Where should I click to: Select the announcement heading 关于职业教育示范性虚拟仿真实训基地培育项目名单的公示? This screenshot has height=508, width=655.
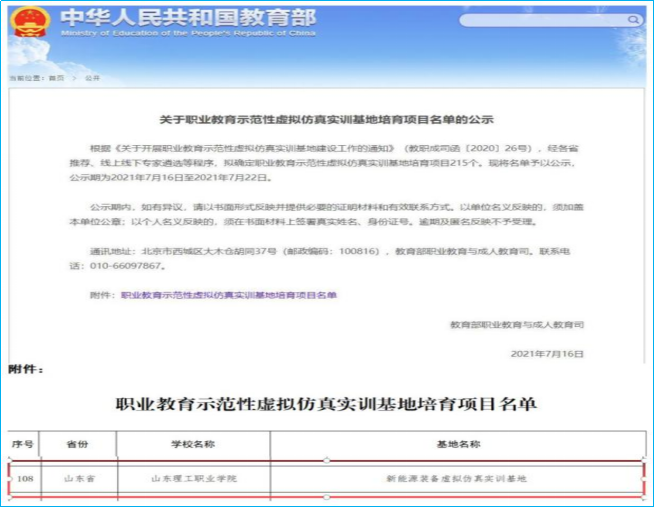(x=327, y=120)
